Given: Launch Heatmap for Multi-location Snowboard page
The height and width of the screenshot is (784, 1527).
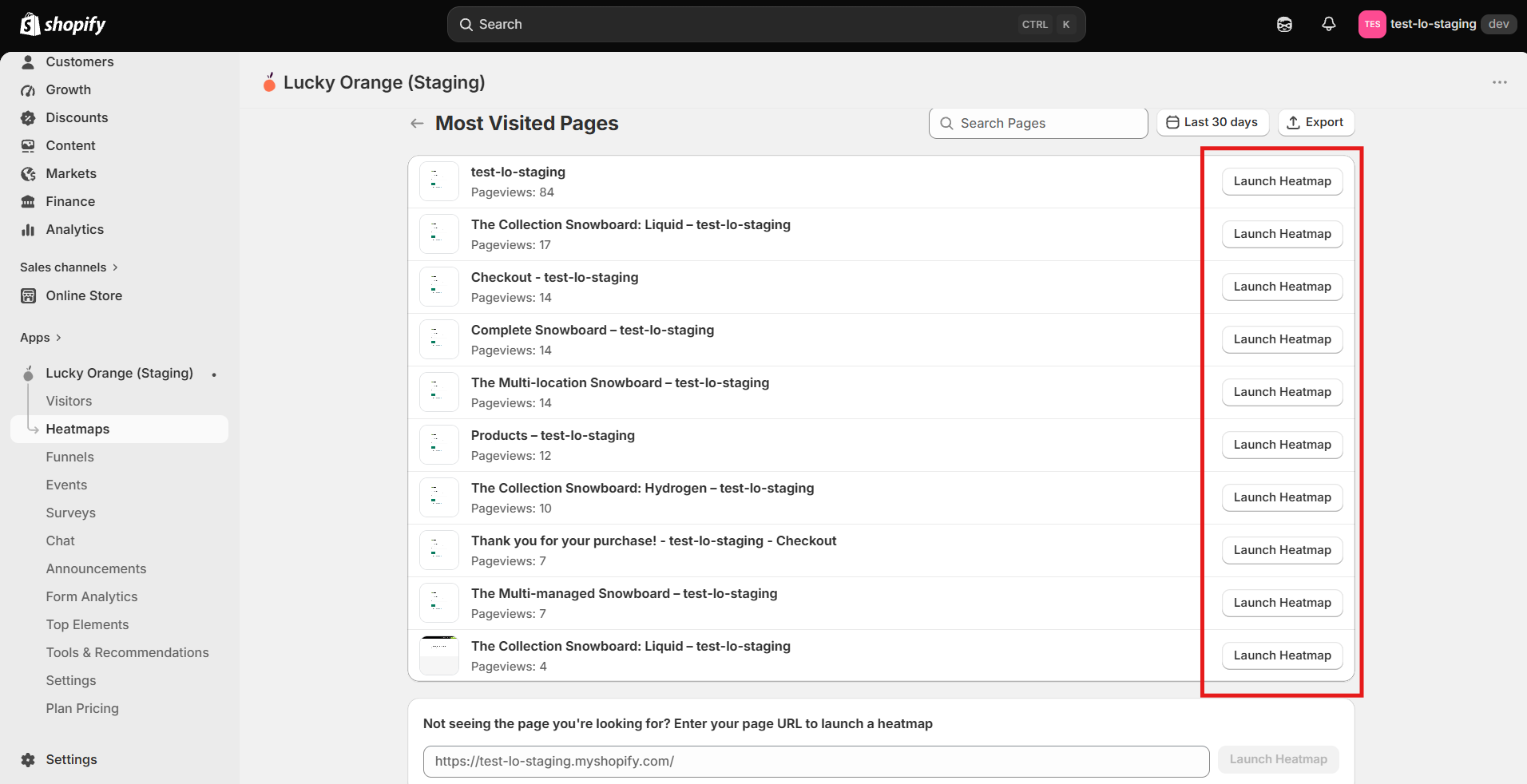Looking at the screenshot, I should (1282, 392).
